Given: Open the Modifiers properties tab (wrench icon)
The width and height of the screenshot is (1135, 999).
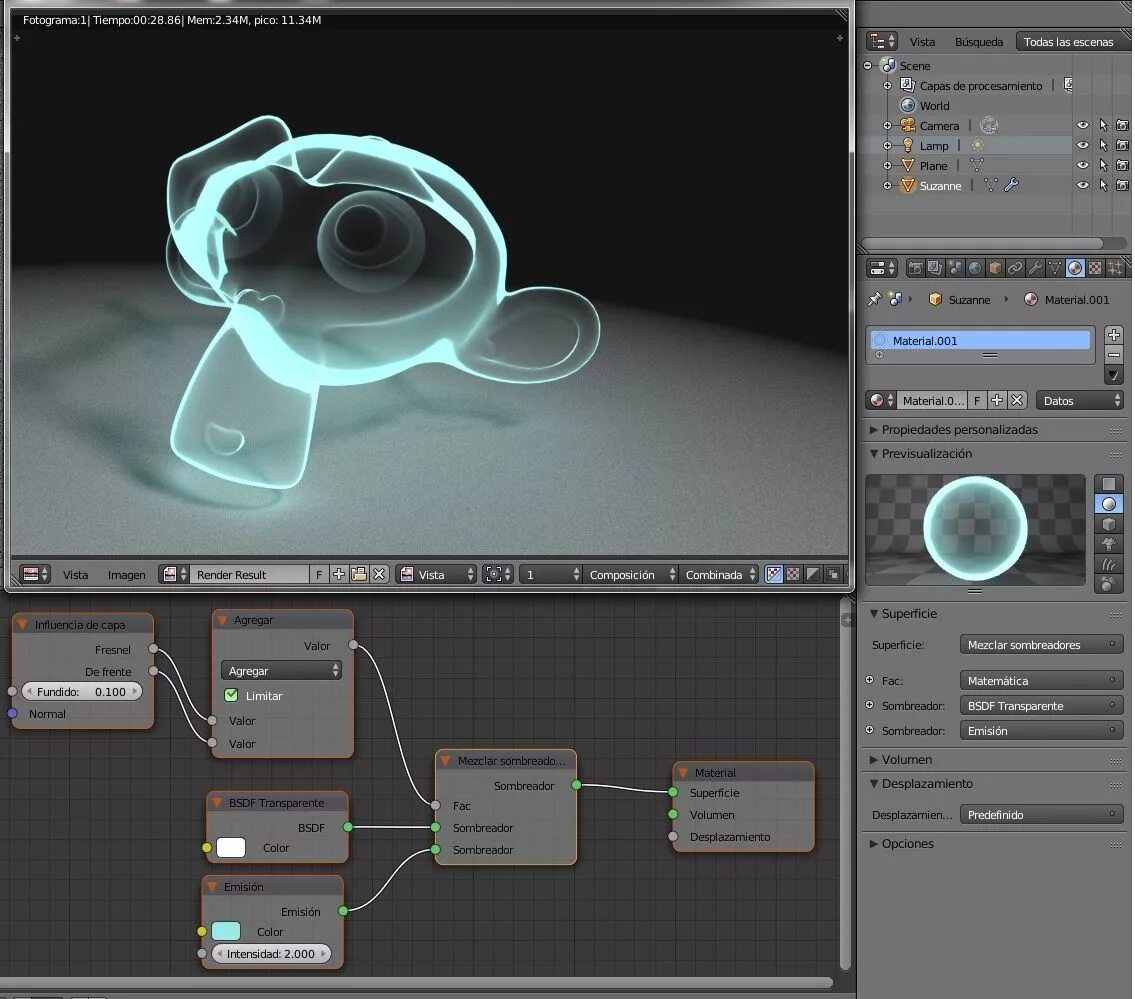Looking at the screenshot, I should point(1035,269).
